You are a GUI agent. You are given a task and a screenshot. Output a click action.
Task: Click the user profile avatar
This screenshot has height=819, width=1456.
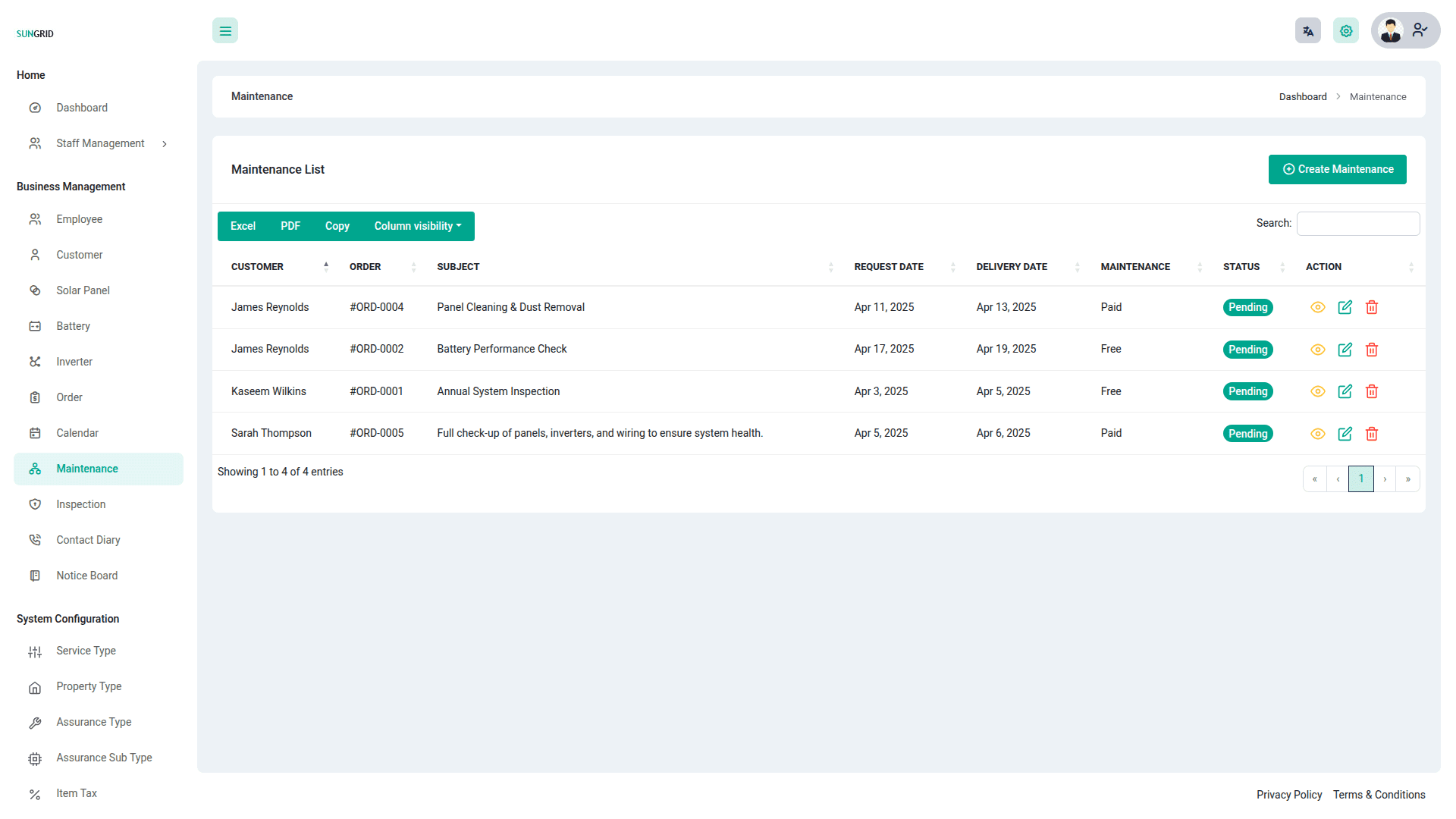(x=1392, y=31)
